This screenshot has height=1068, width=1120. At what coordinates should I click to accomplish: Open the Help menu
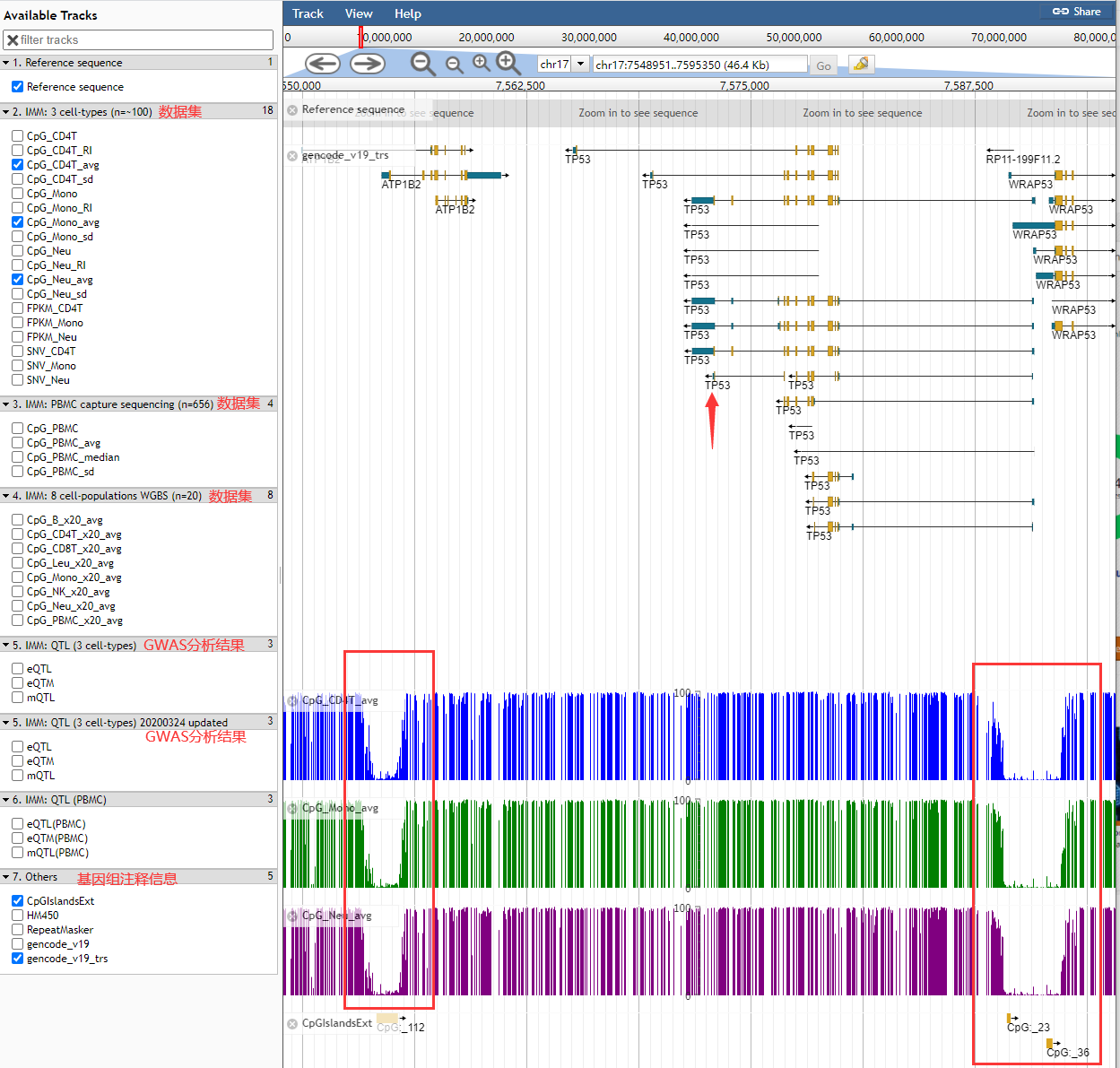408,13
